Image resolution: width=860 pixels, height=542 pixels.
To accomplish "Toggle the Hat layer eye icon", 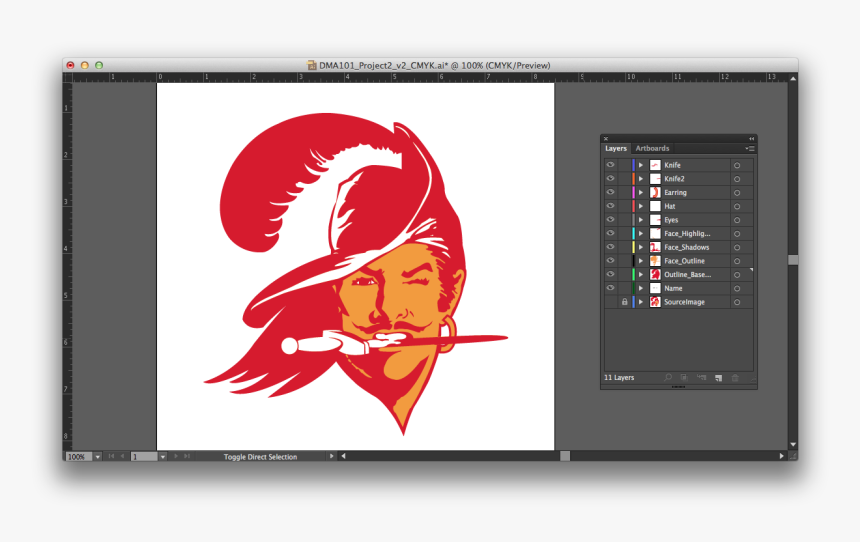I will (610, 206).
